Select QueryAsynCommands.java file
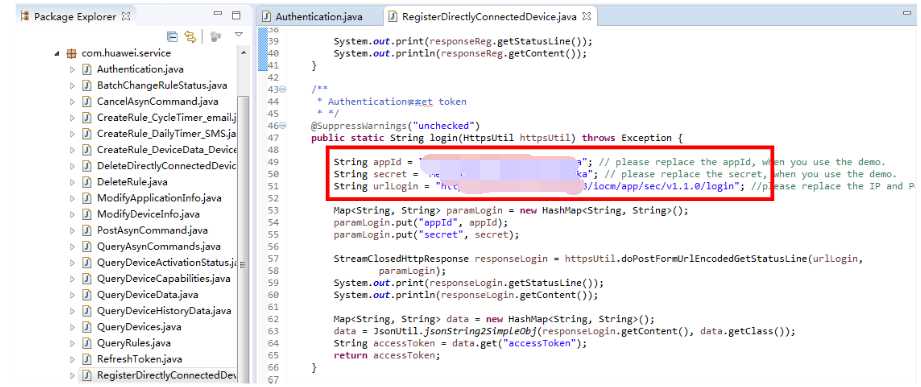The image size is (921, 387). [159, 247]
